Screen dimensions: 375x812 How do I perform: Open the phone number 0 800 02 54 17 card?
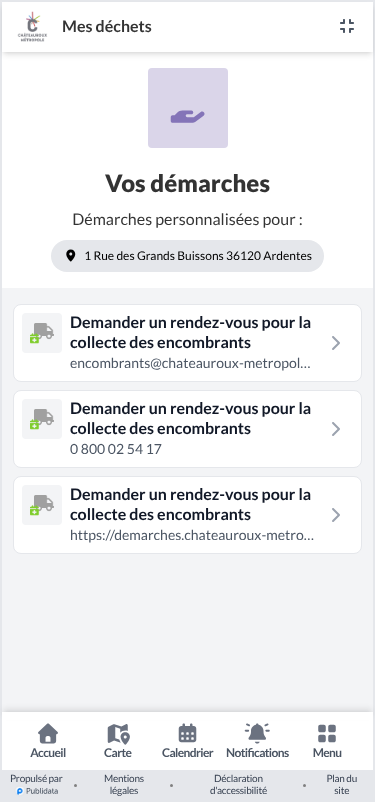[188, 429]
